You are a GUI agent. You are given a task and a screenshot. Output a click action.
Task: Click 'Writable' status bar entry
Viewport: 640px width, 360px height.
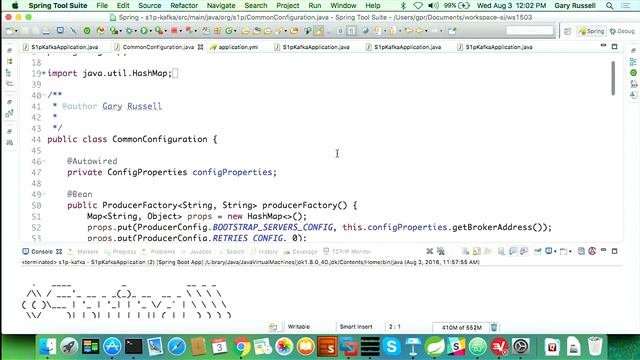coord(299,327)
